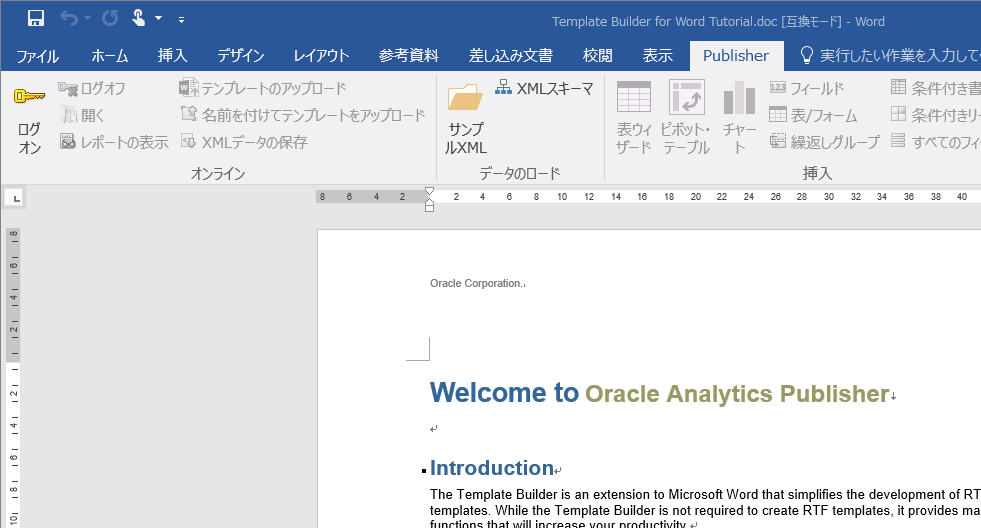Click the Save icon in quick access toolbar

(36, 19)
